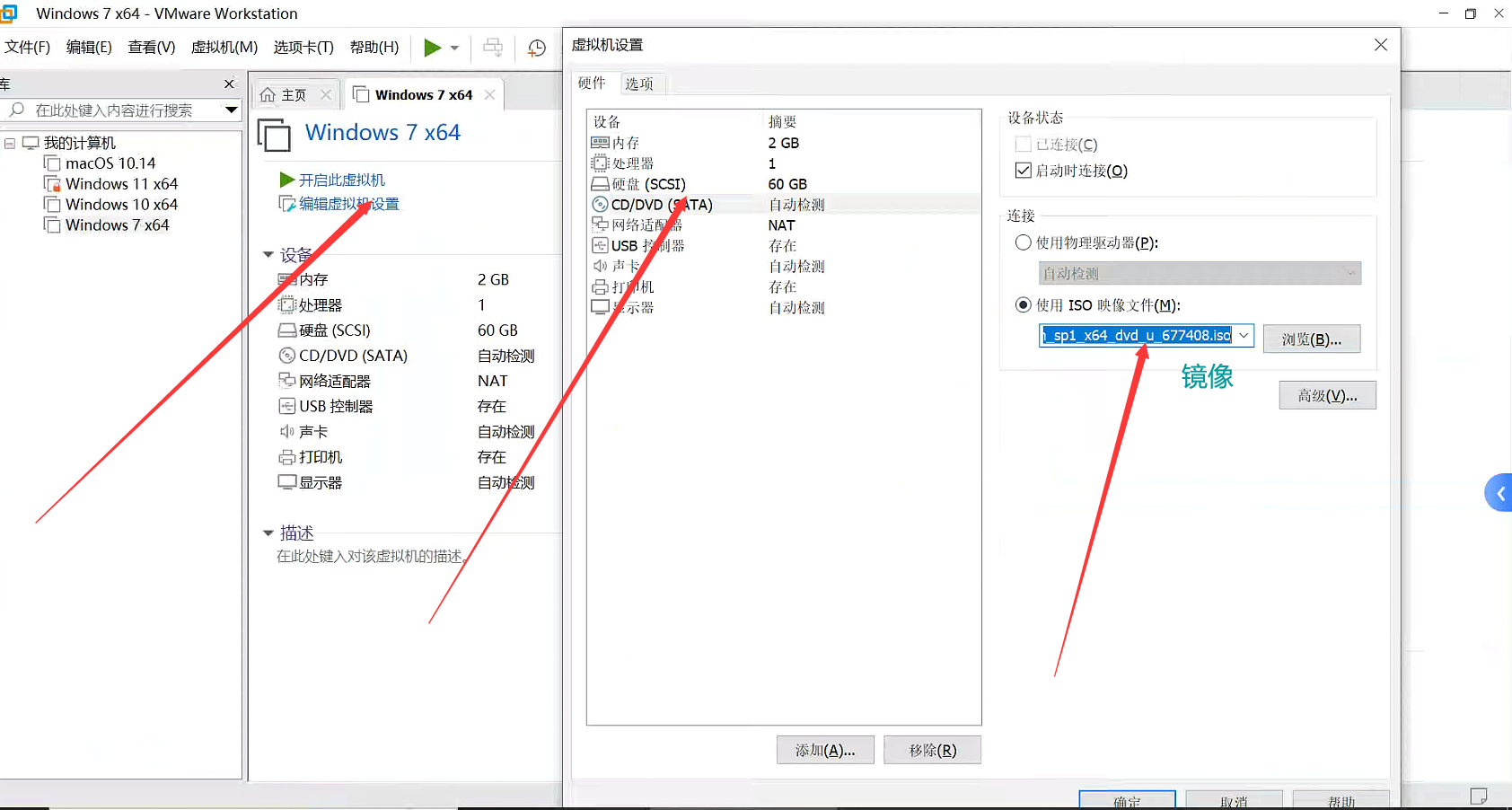
Task: Close the 主页 home tab
Action: click(326, 95)
